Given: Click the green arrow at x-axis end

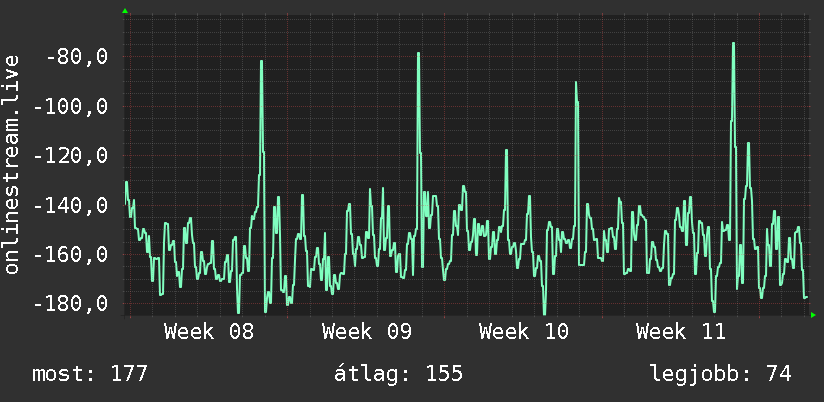Looking at the screenshot, I should coord(813,315).
